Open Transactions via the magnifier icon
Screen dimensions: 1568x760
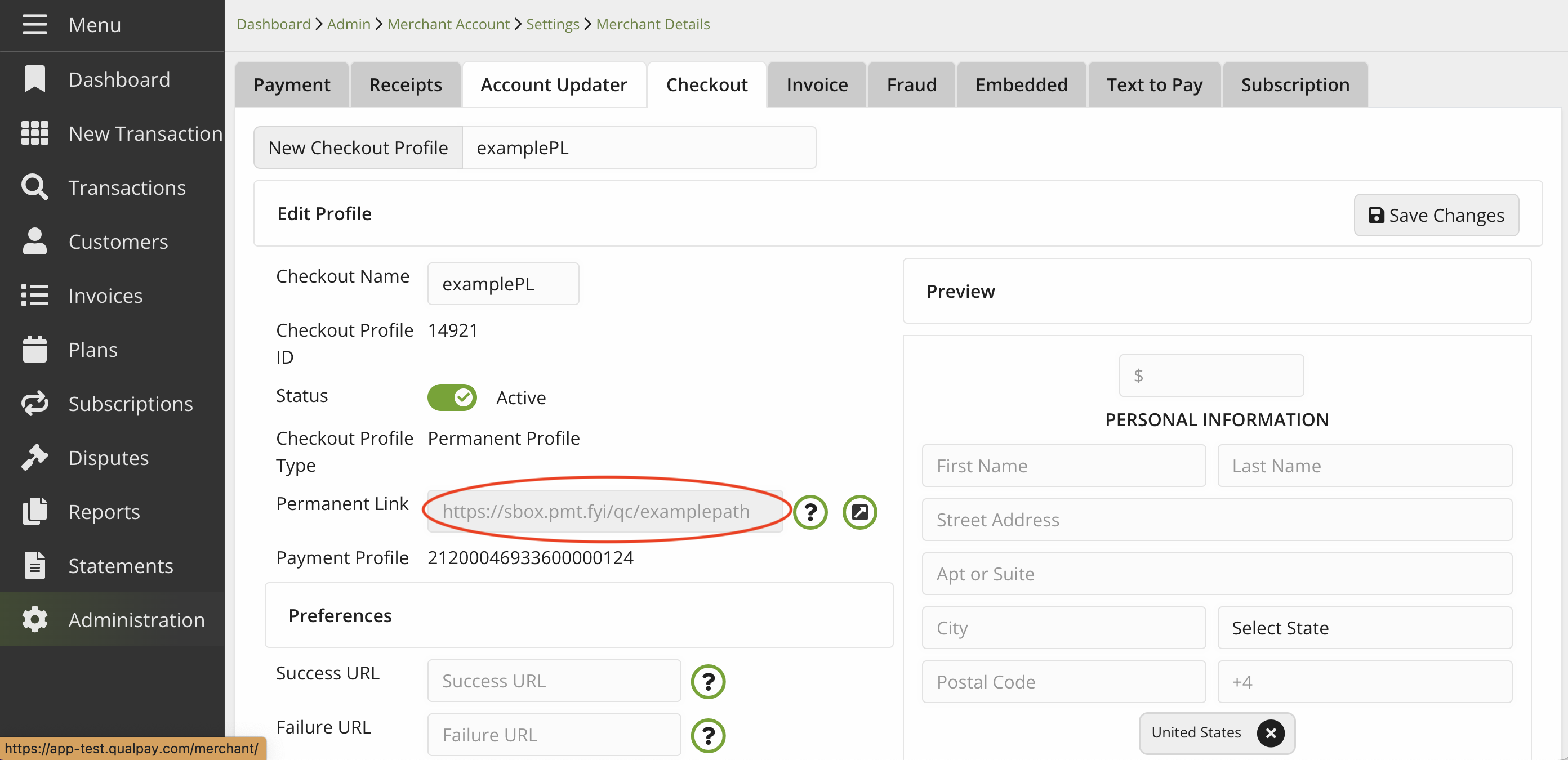(35, 187)
